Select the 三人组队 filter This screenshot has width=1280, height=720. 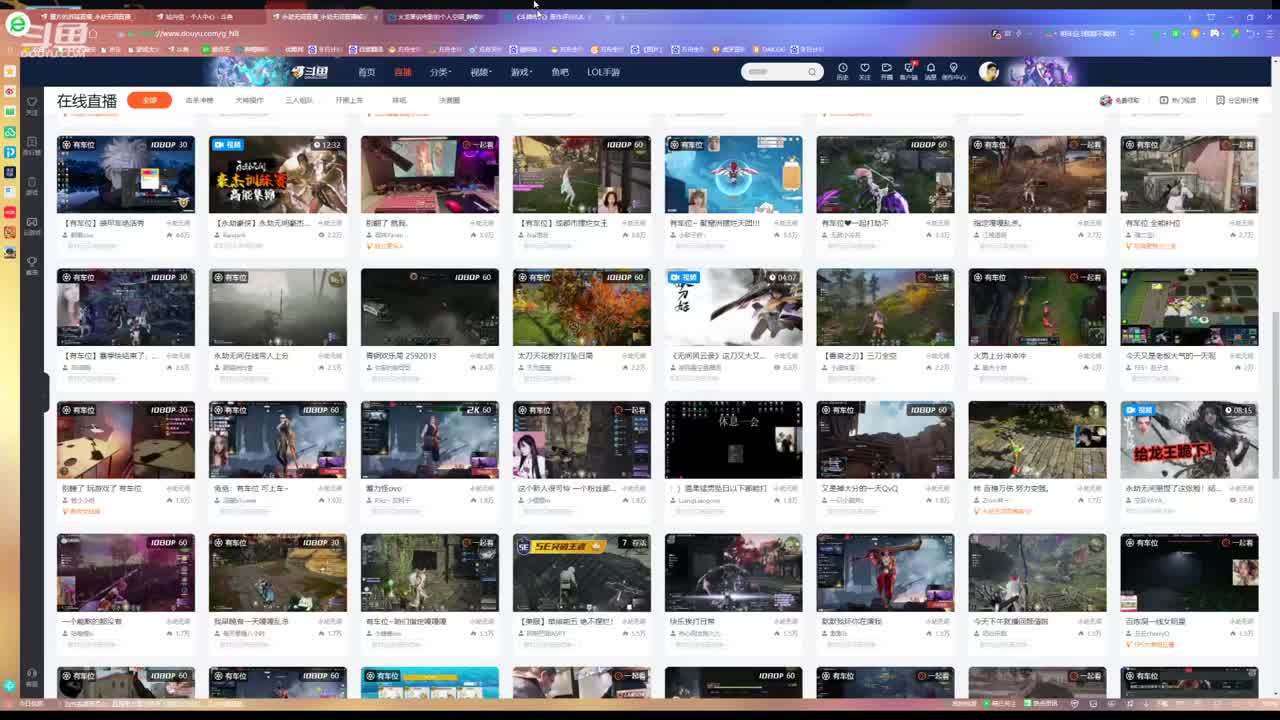[x=299, y=100]
